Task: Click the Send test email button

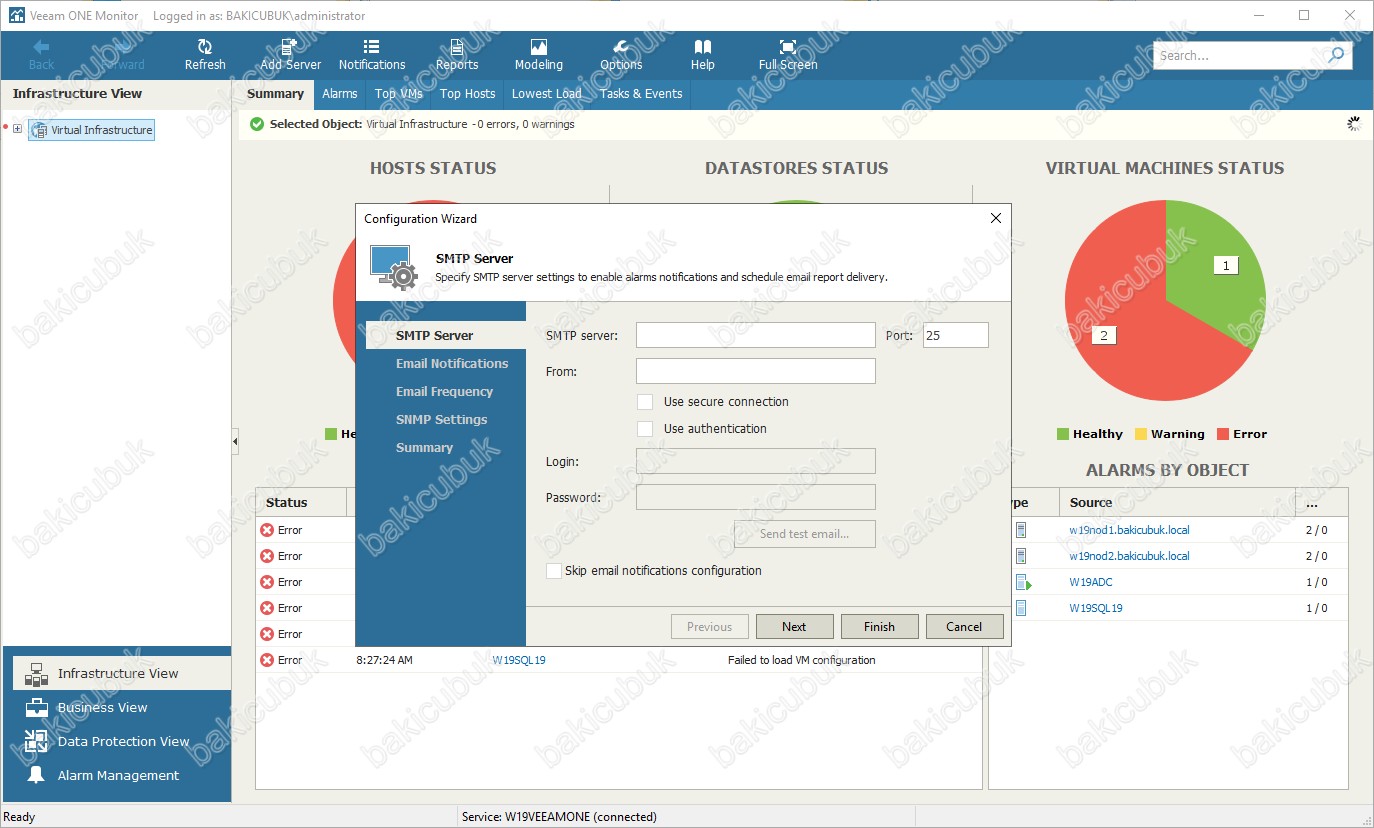Action: coord(804,534)
